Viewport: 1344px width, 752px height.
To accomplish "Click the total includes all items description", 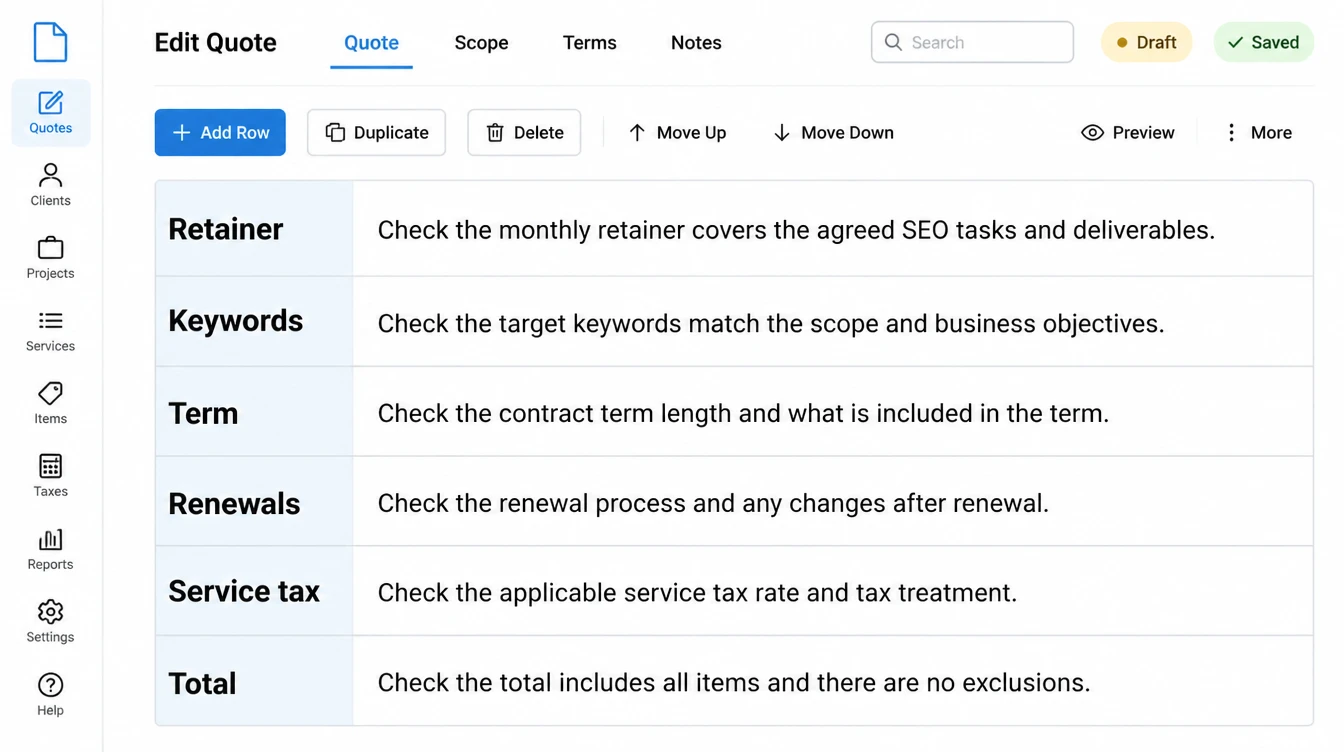I will click(x=734, y=682).
